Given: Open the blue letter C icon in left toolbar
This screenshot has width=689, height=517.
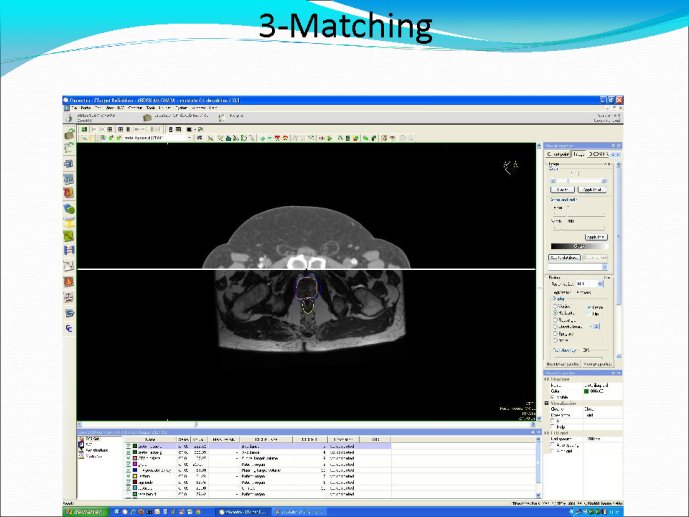Looking at the screenshot, I should [x=69, y=329].
